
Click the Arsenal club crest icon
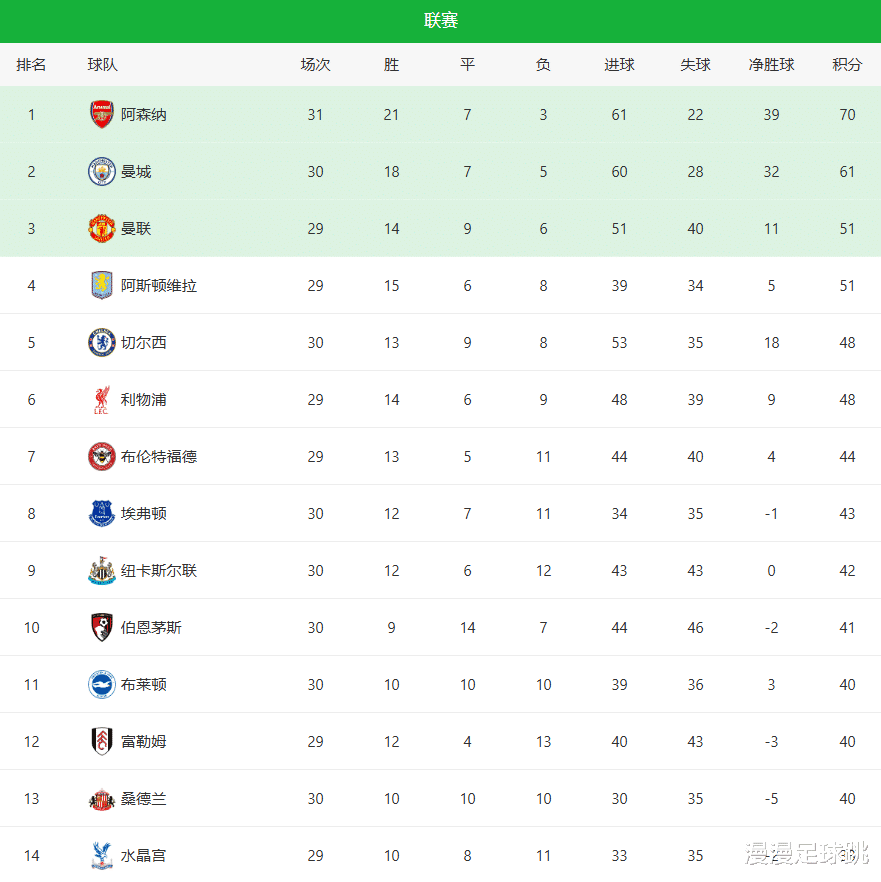tap(102, 114)
